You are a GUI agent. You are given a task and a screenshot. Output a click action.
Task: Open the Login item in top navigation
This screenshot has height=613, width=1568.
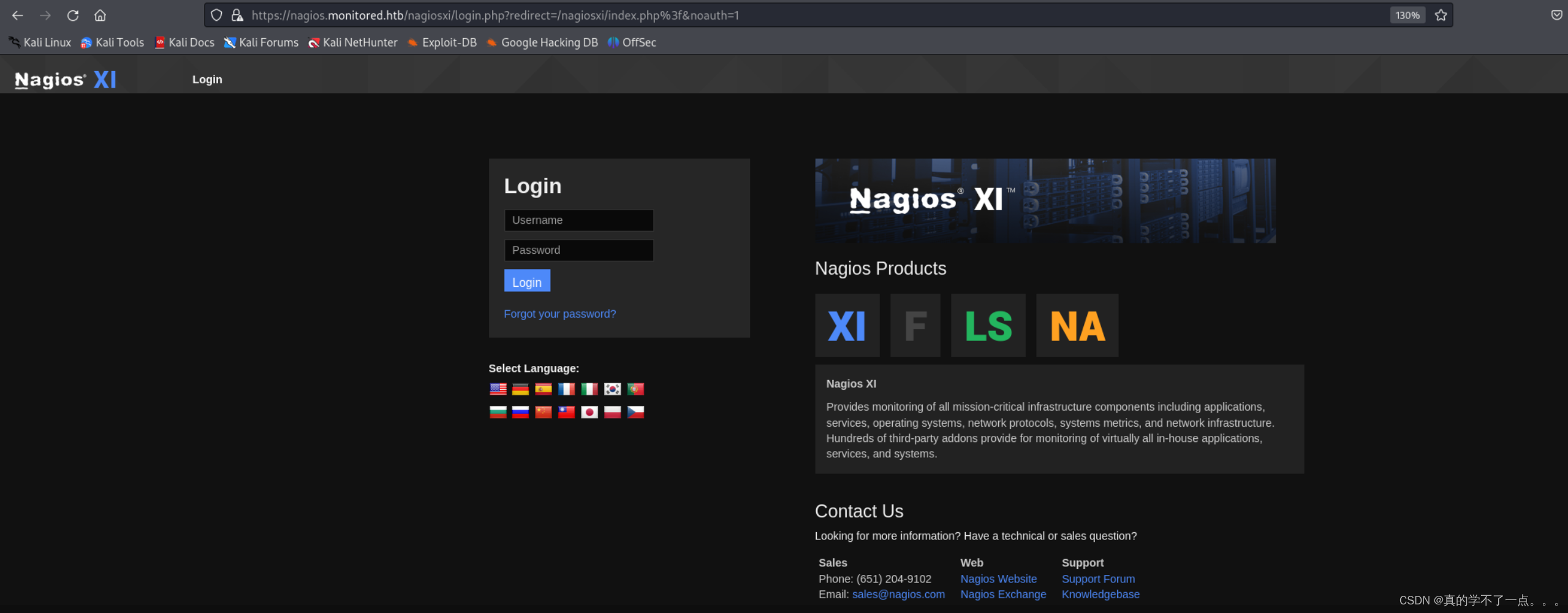[x=207, y=80]
